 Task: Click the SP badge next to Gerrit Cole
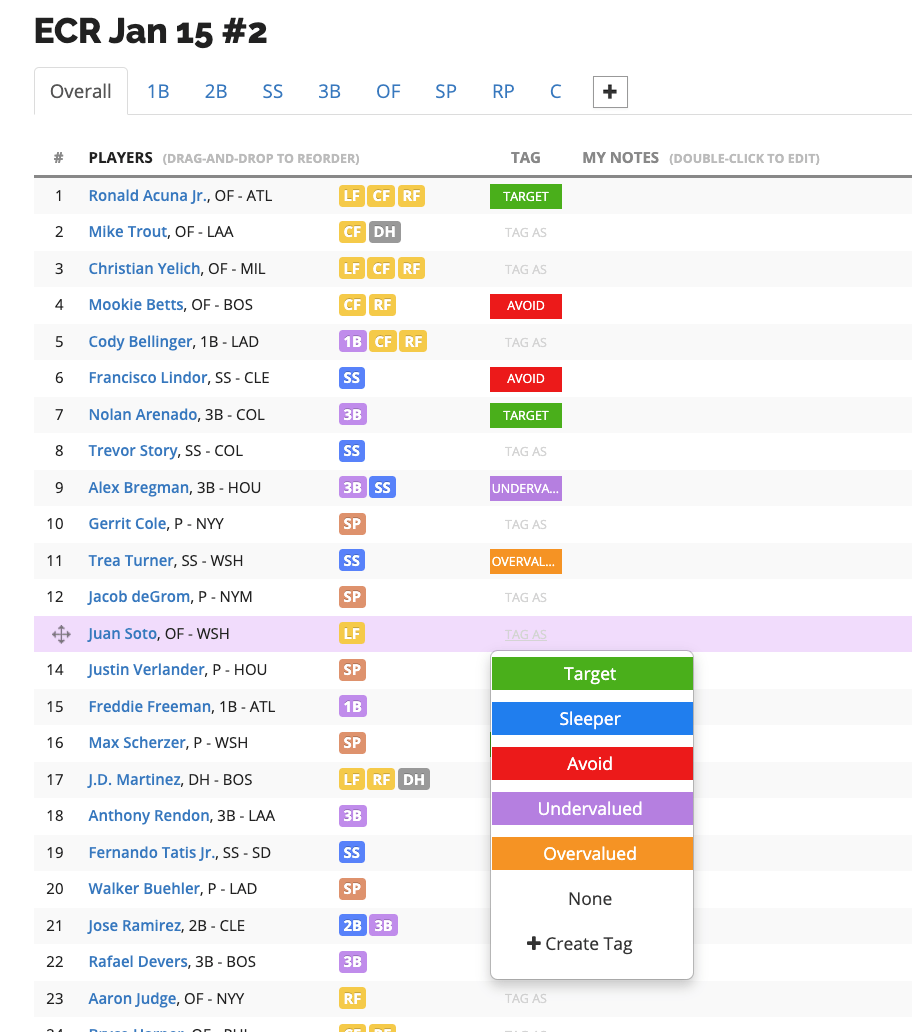(x=352, y=524)
